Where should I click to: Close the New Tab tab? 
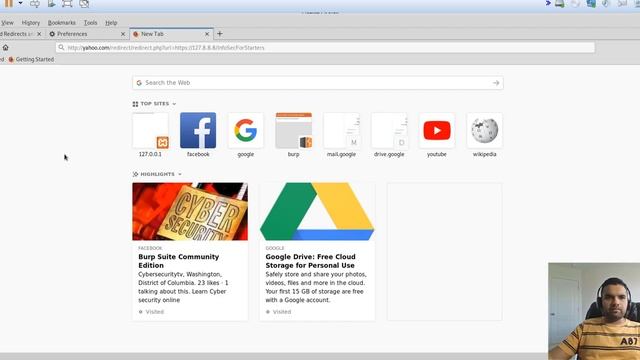click(x=207, y=34)
